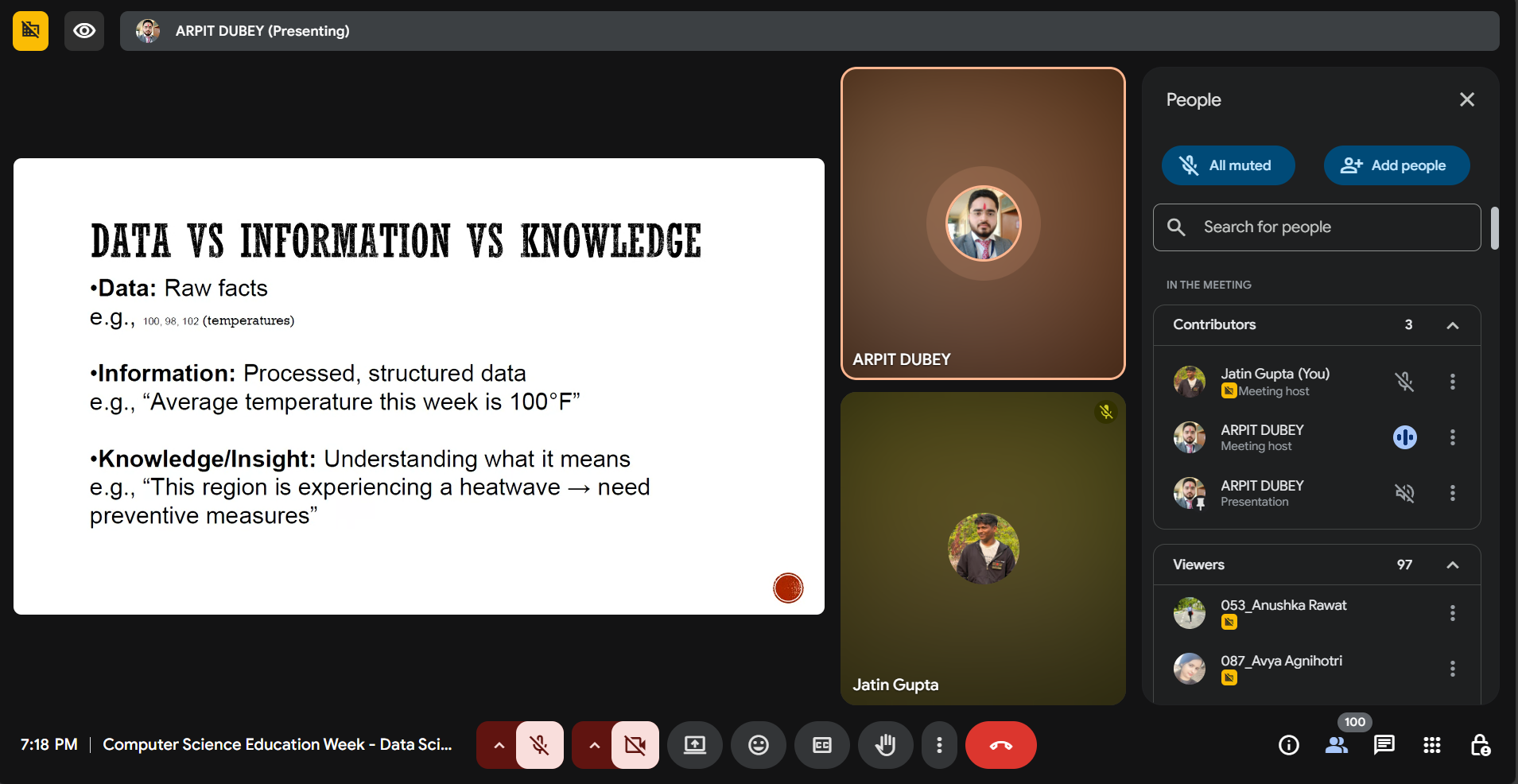Open the emoji reactions button
The height and width of the screenshot is (784, 1518).
tap(758, 745)
